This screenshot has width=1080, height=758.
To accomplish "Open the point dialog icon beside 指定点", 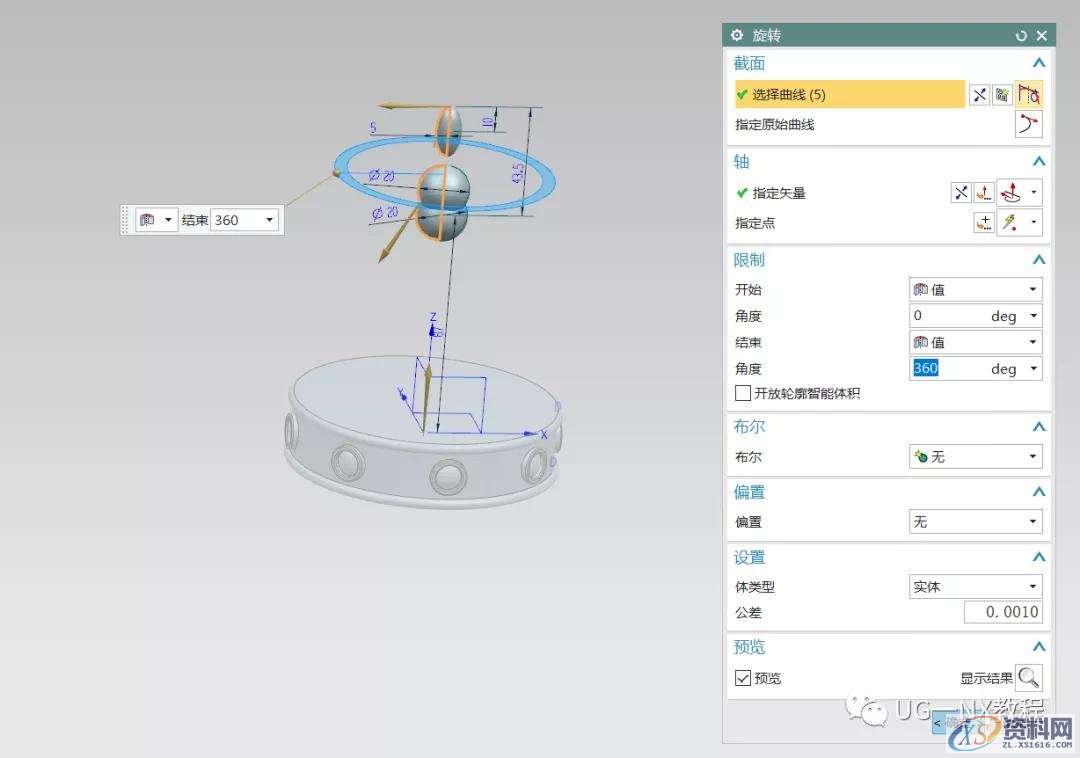I will coord(984,223).
